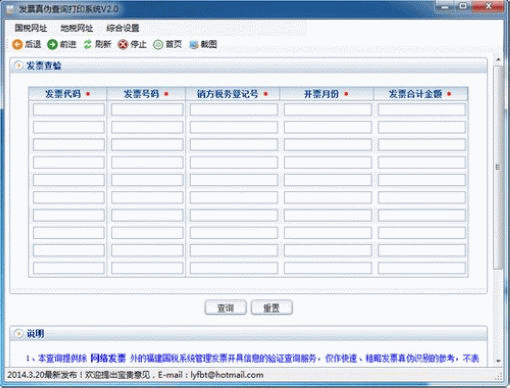Screen dimensions: 510x388
Task: Click first 销方税务登记号 input field
Action: coord(234,110)
